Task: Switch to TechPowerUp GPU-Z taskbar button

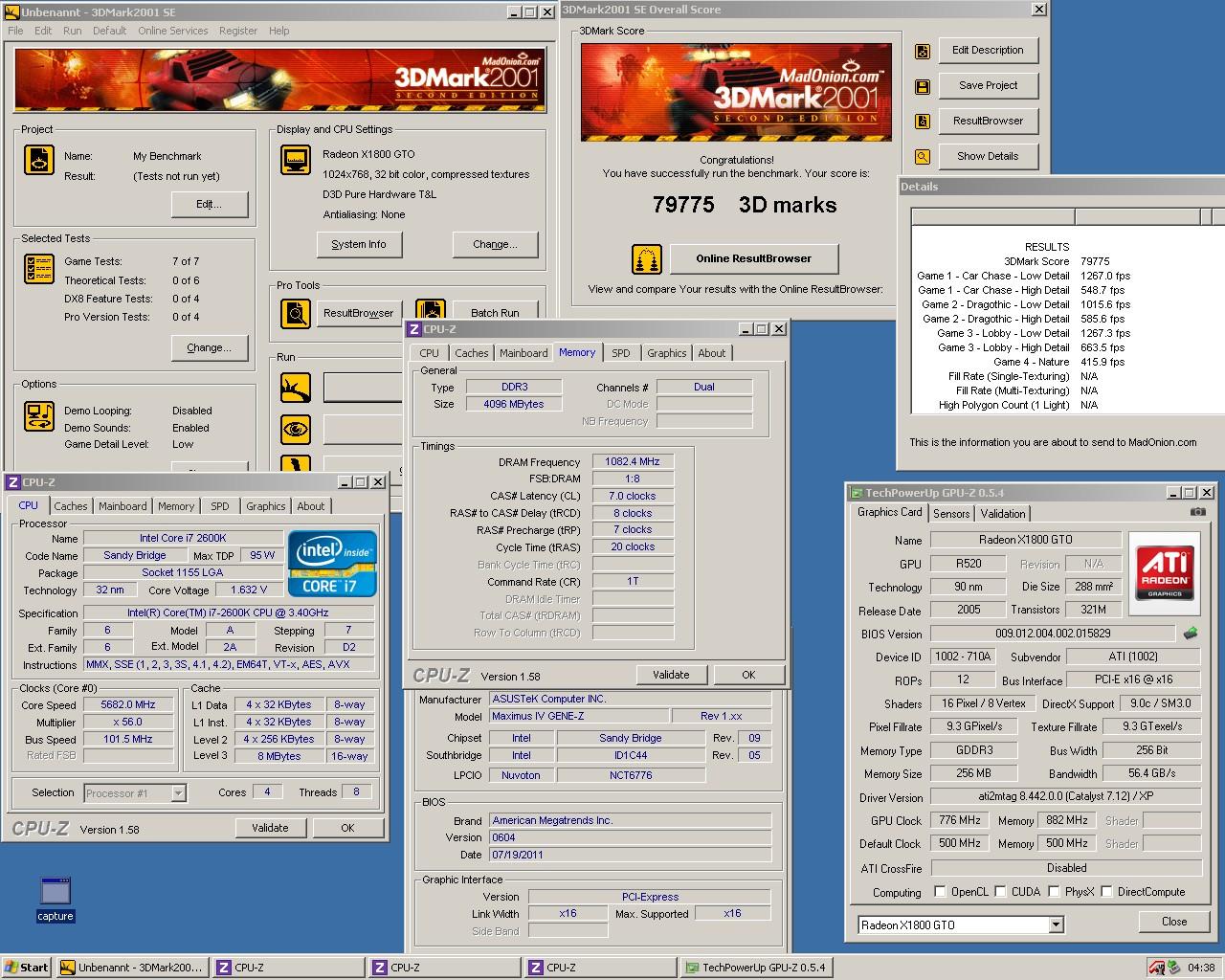Action: (x=755, y=968)
